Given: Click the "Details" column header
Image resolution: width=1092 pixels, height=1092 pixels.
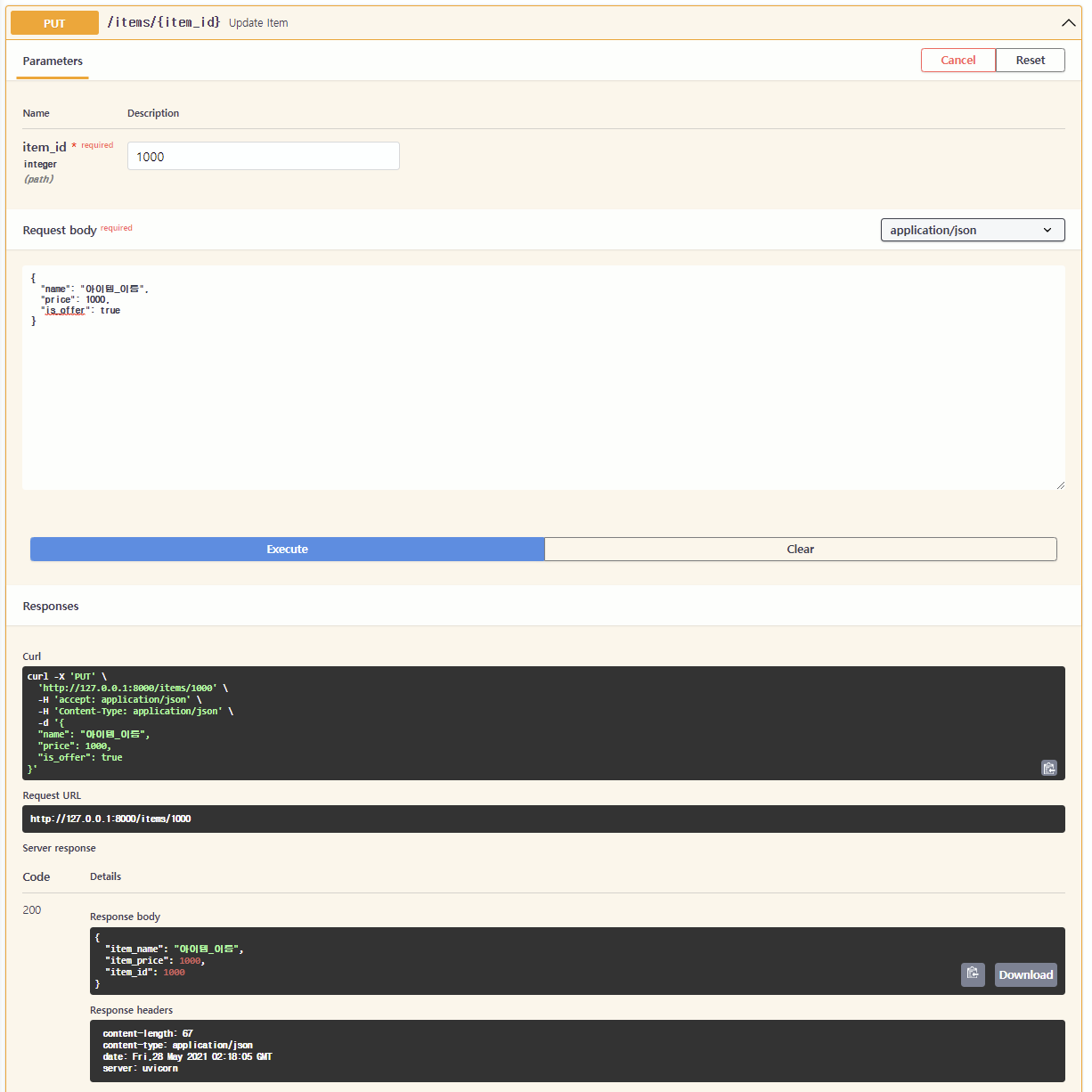Looking at the screenshot, I should 105,876.
